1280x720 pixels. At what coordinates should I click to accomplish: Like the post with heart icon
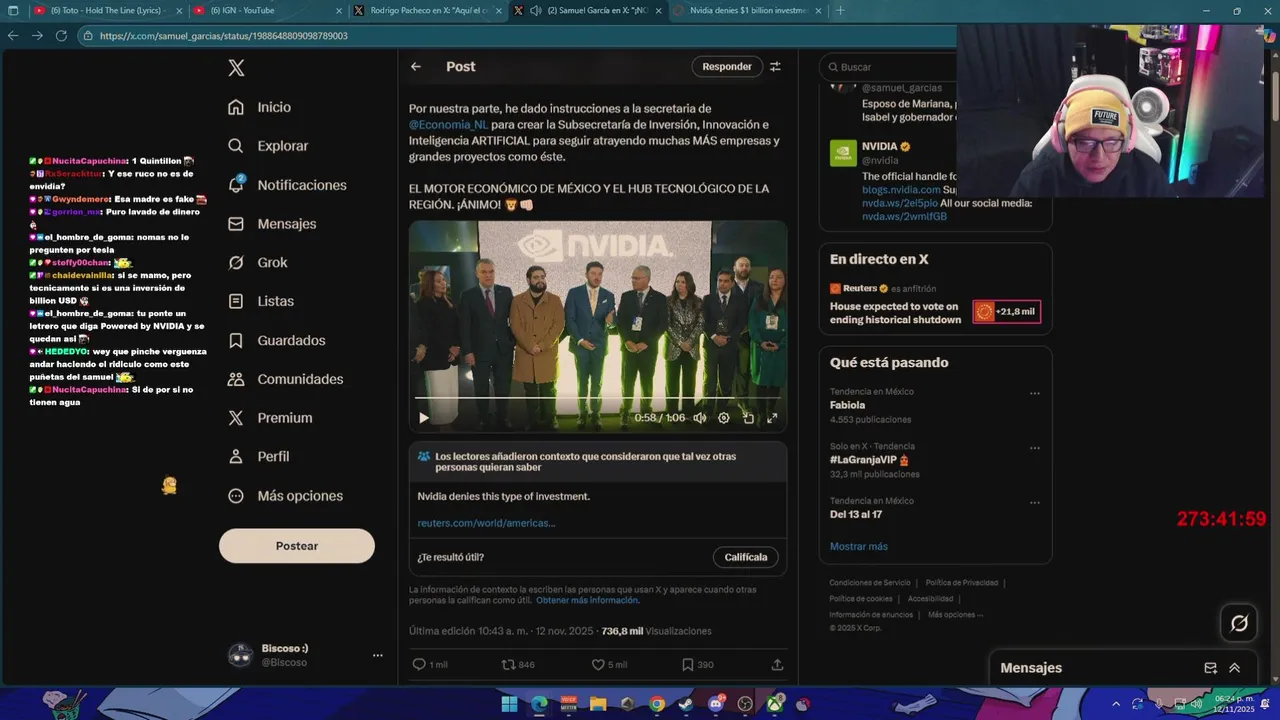598,664
